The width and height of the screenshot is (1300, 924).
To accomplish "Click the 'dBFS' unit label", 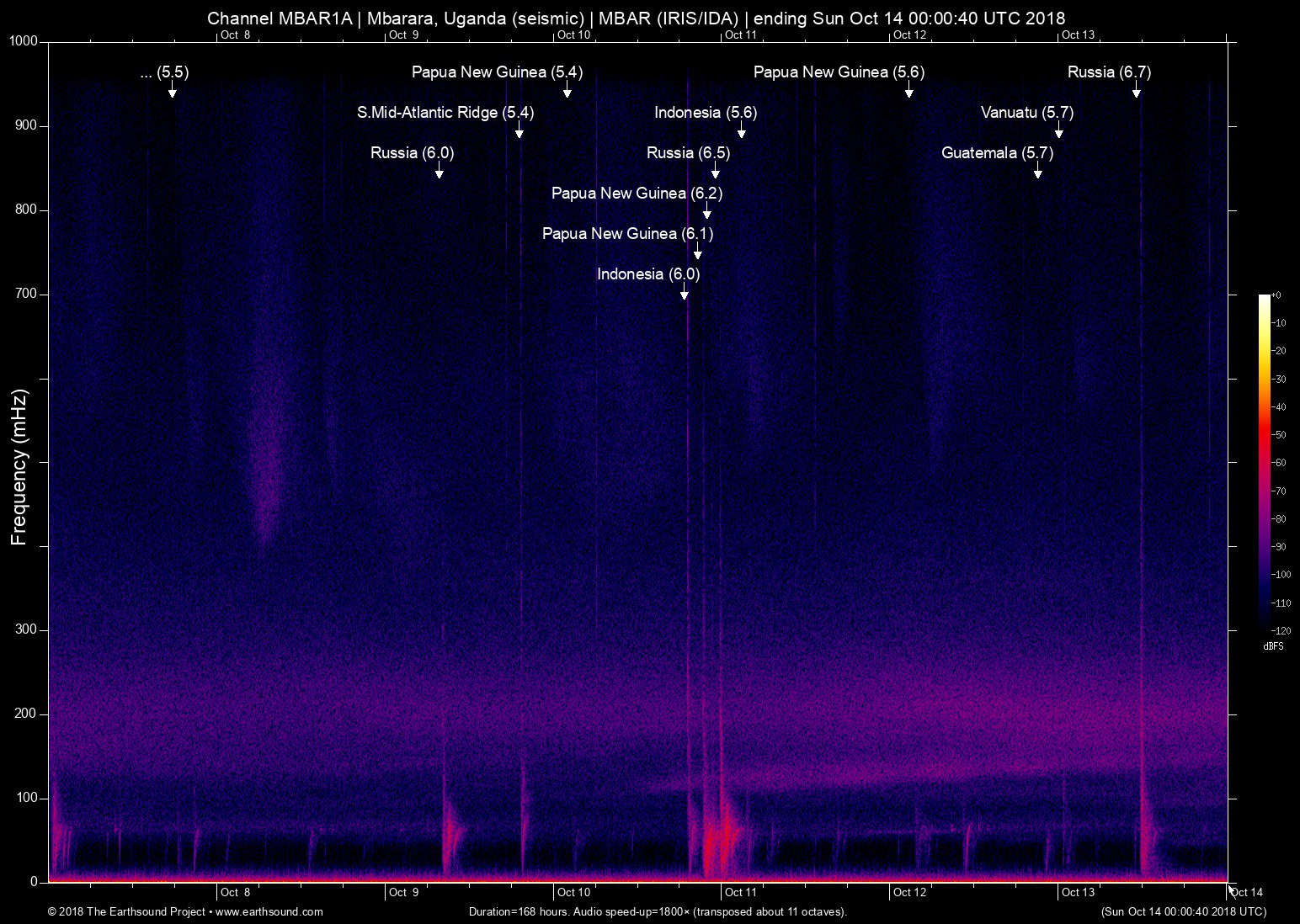I will click(1274, 647).
